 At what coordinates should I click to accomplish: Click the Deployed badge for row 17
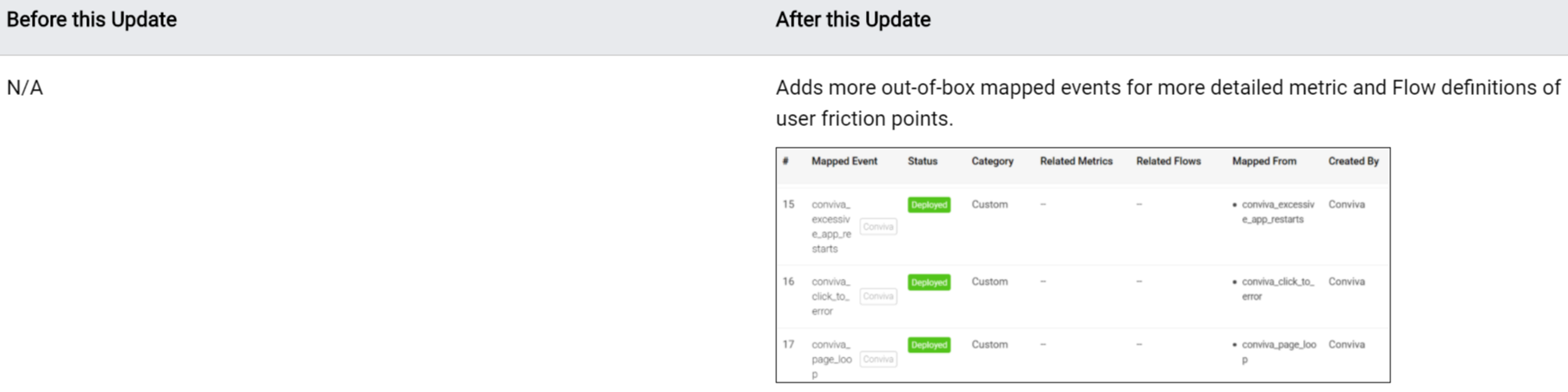929,345
